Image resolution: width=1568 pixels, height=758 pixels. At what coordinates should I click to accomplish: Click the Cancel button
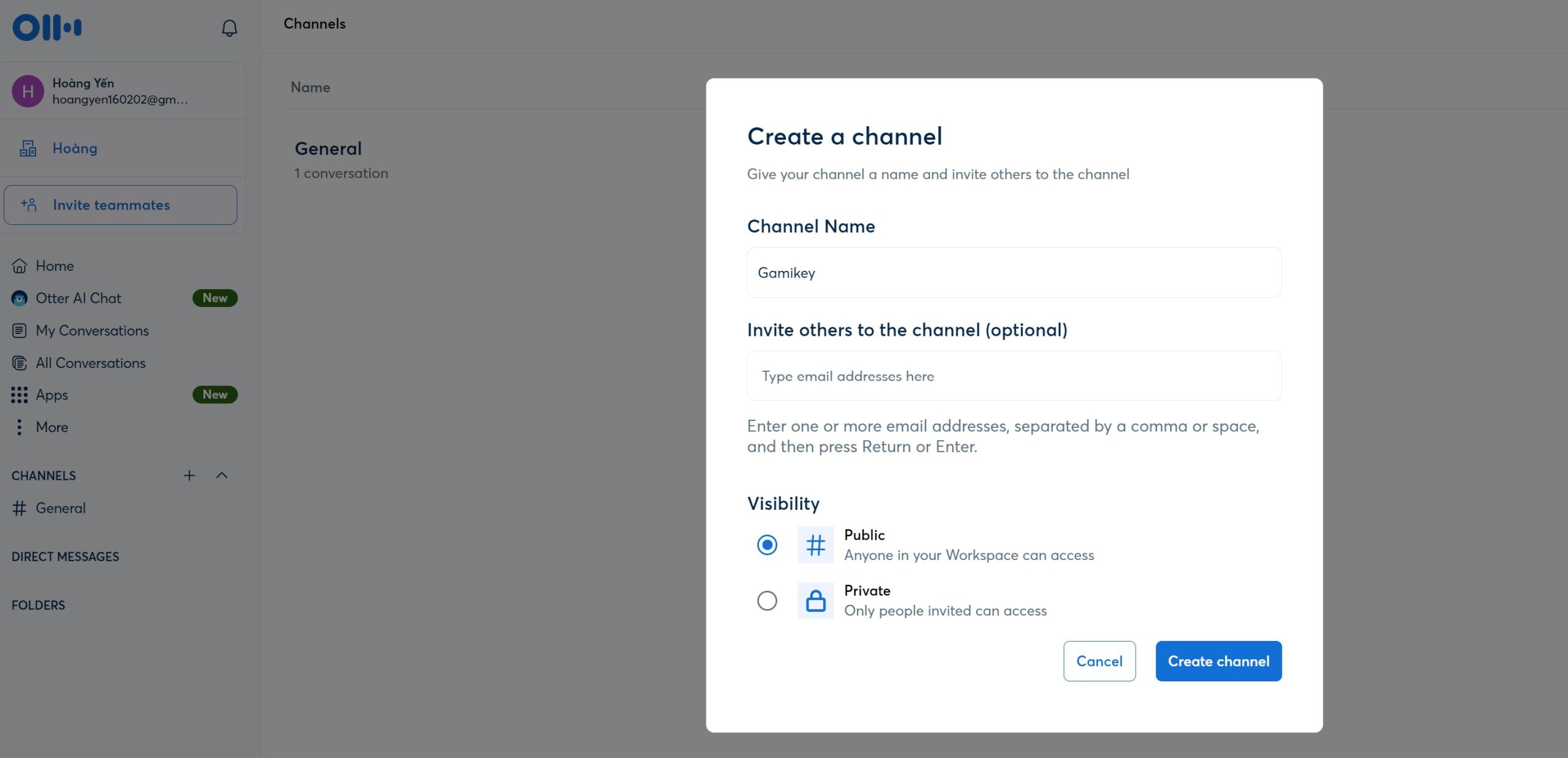pos(1099,661)
